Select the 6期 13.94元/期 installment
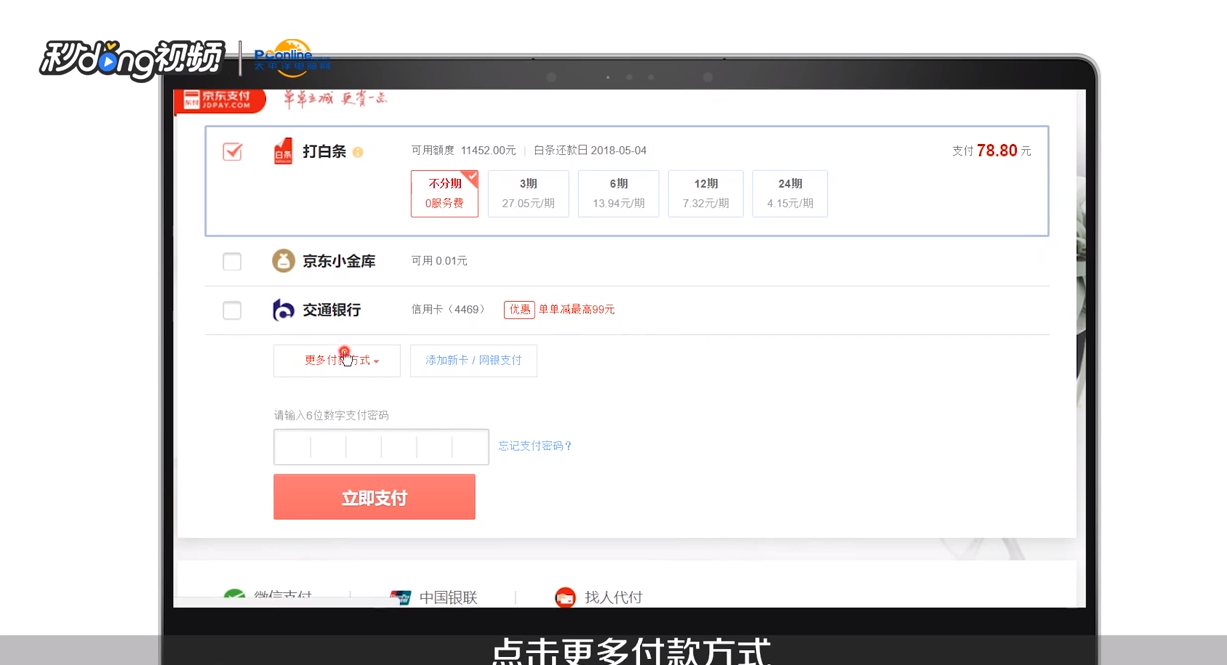 click(619, 193)
